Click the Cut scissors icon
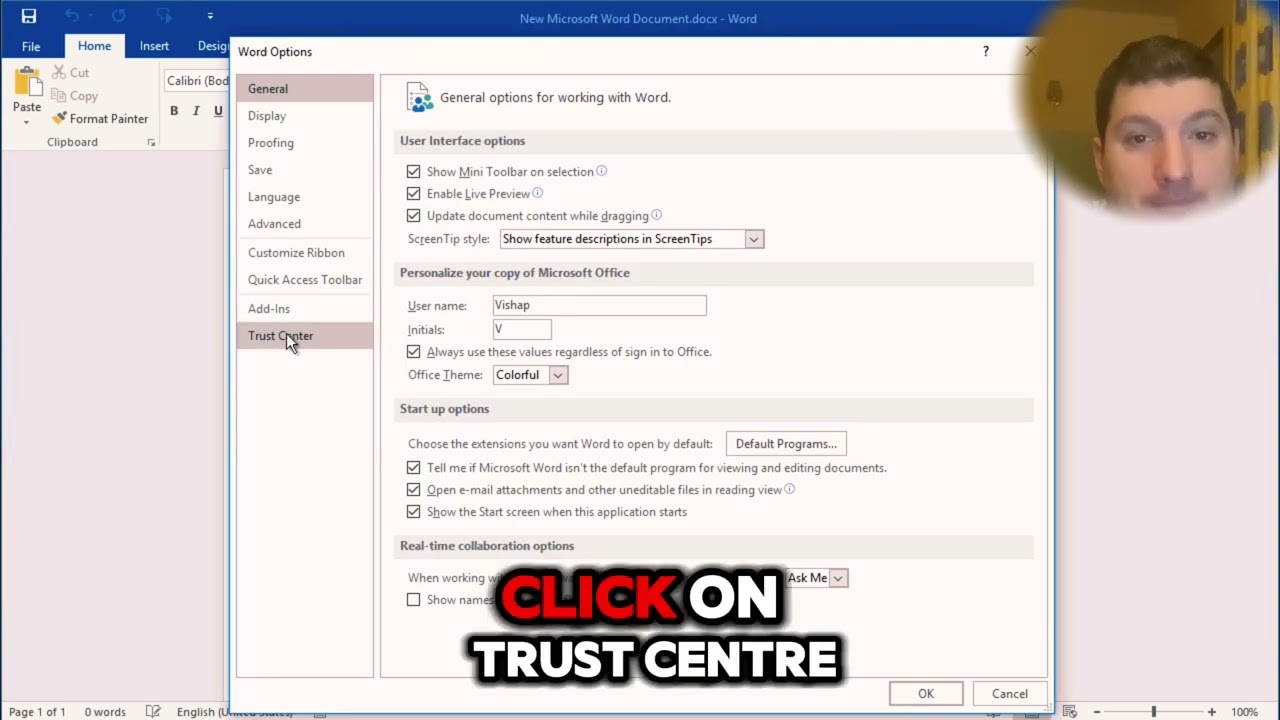 59,72
